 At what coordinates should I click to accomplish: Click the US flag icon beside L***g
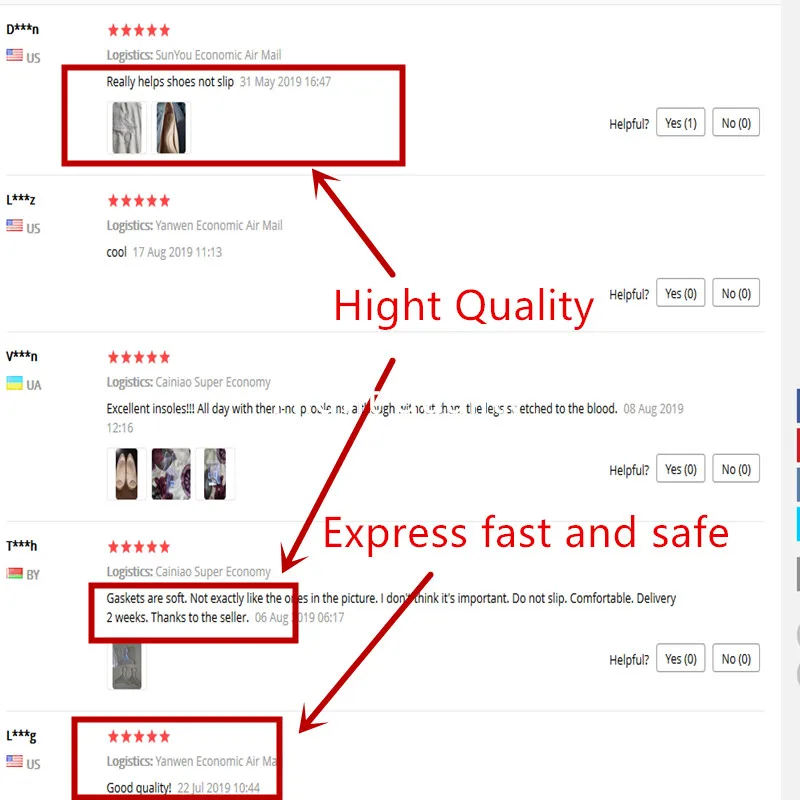(x=14, y=761)
